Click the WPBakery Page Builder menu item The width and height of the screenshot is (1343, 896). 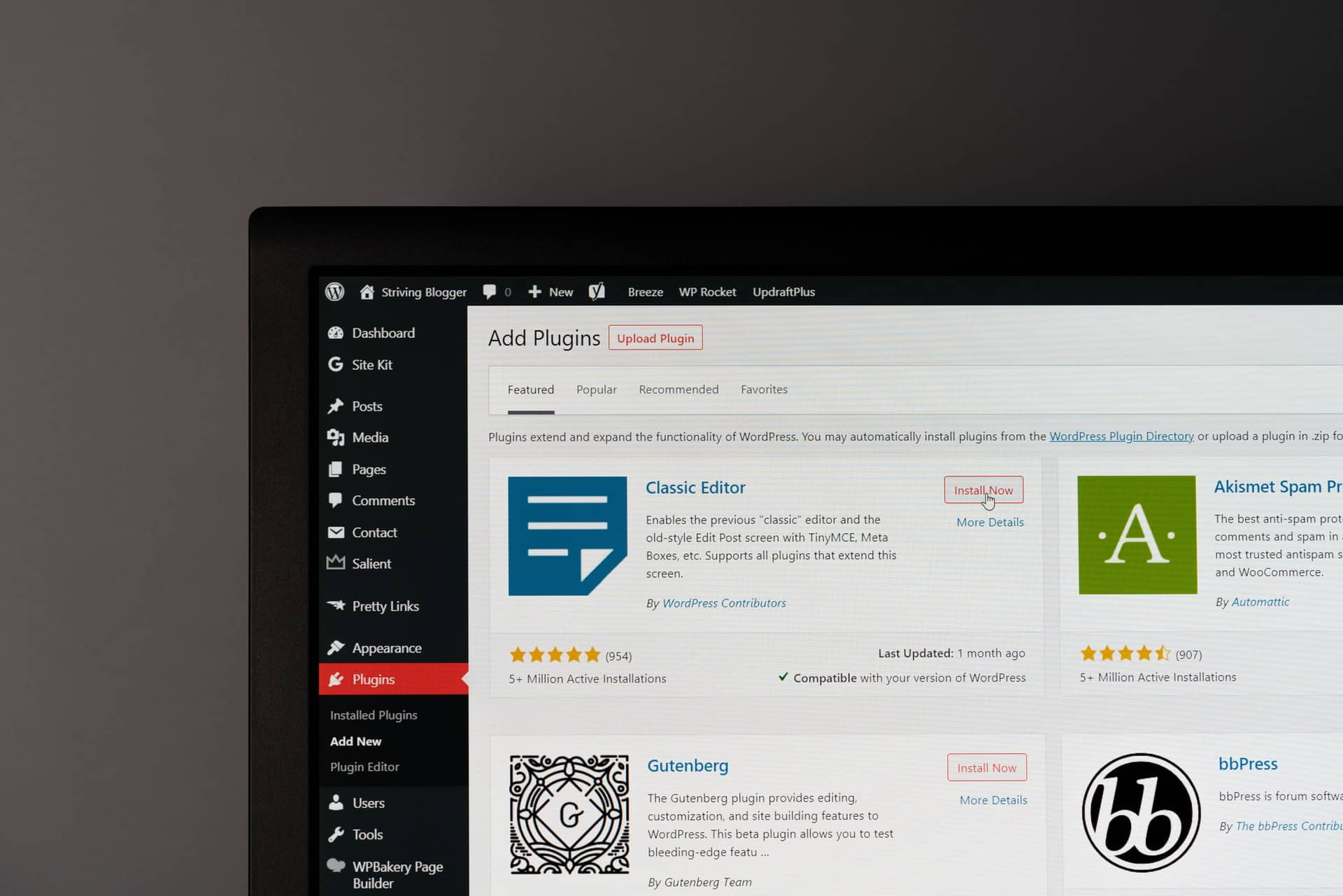pyautogui.click(x=397, y=873)
